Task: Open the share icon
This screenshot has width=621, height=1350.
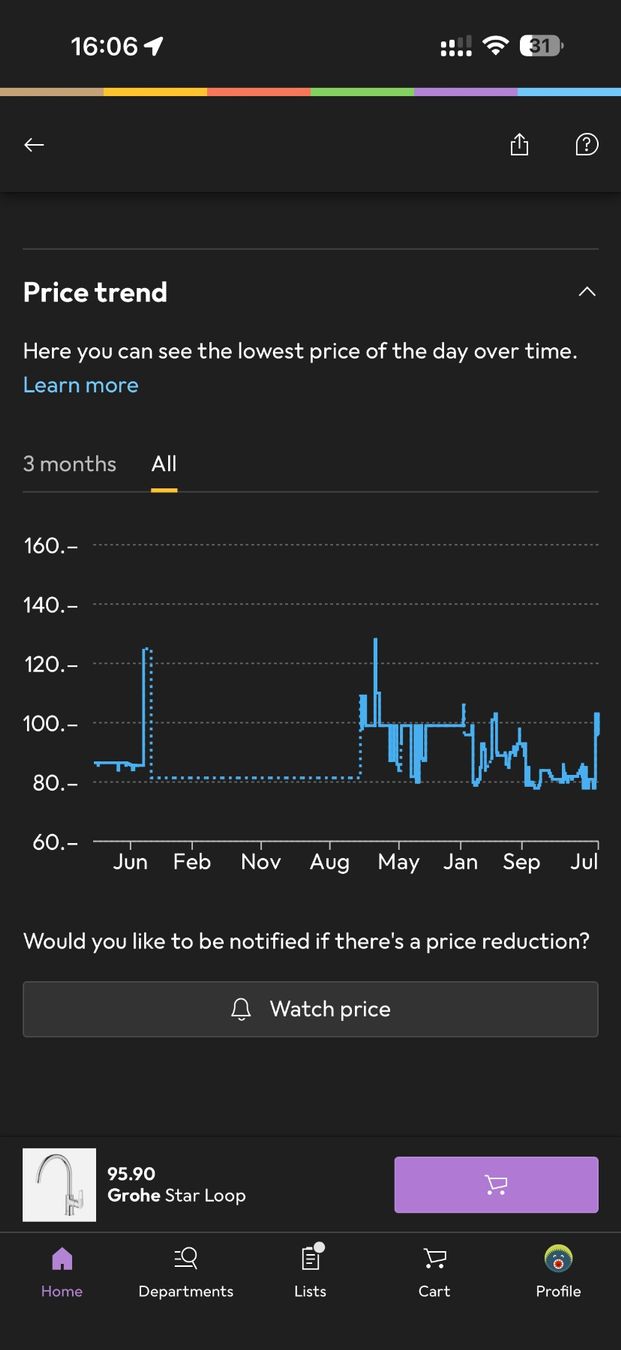Action: click(519, 145)
